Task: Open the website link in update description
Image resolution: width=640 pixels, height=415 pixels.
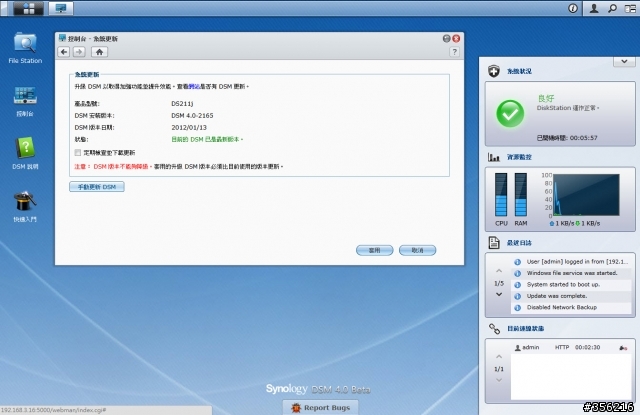Action: tap(194, 87)
